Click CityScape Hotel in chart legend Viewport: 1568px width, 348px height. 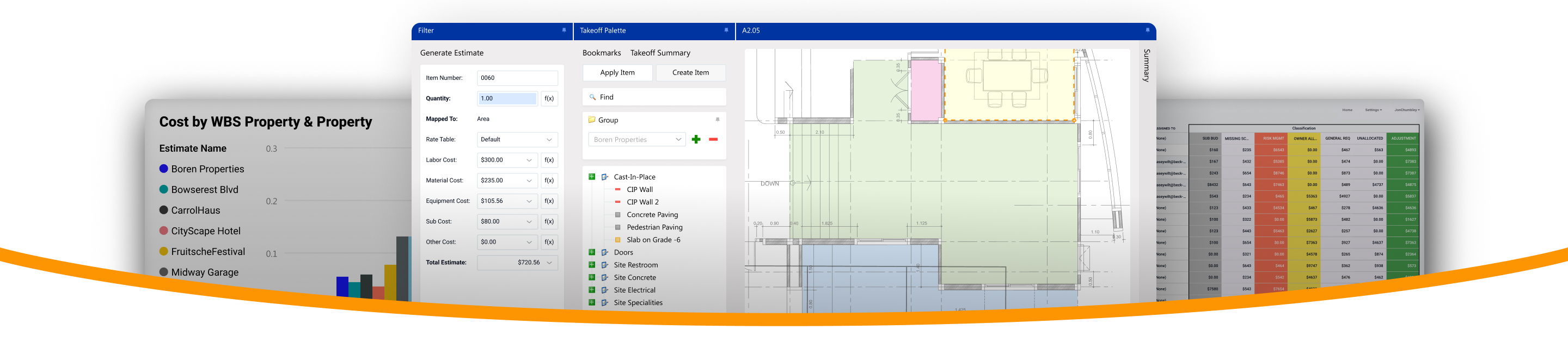pos(205,231)
